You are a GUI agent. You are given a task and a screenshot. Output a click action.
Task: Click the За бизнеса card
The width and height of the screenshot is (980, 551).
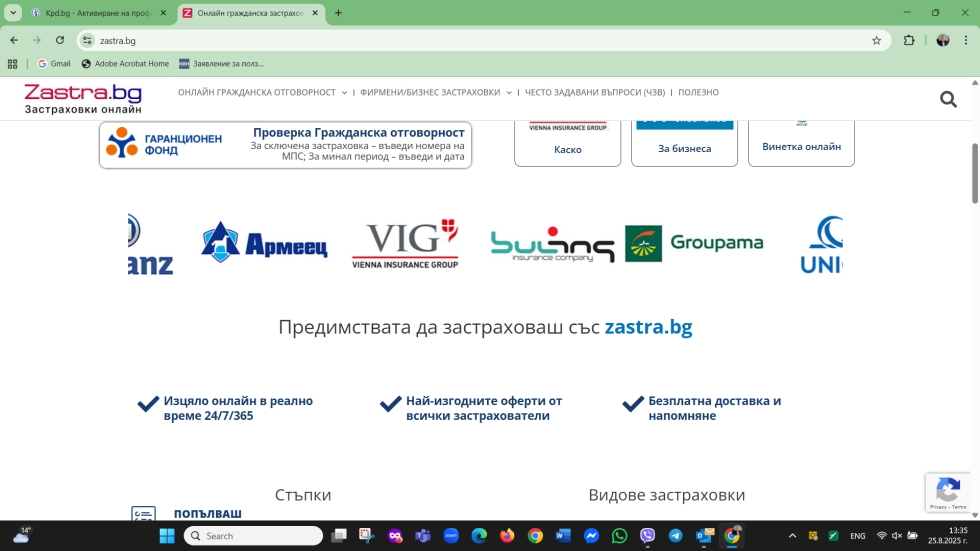coord(684,144)
